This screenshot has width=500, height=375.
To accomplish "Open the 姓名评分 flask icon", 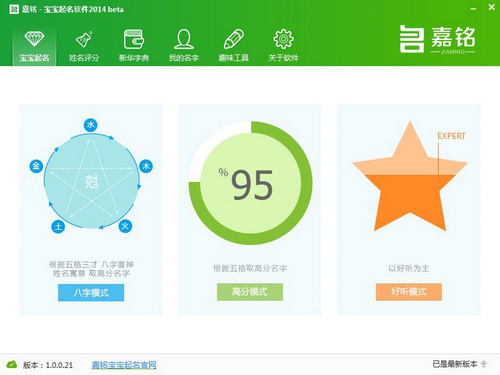I will tap(84, 39).
